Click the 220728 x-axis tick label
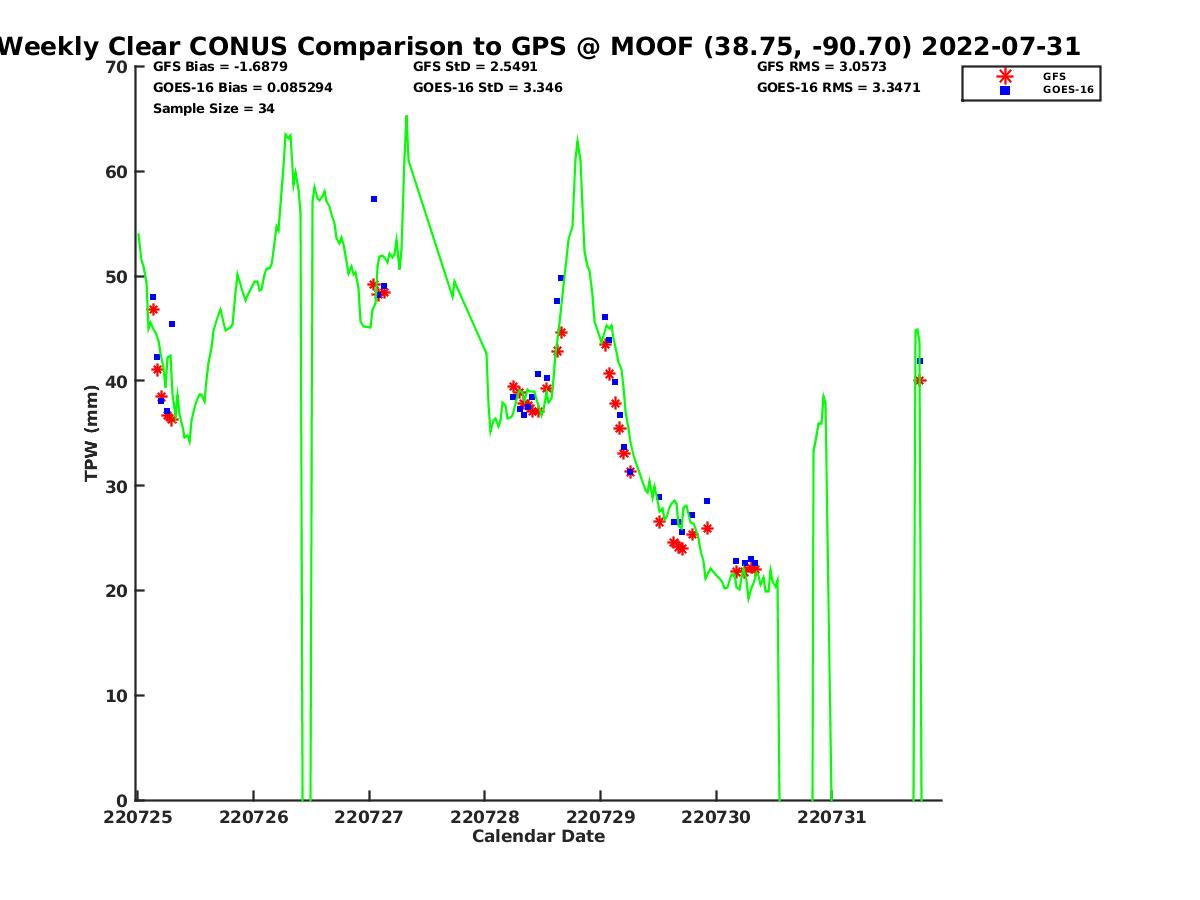Image resolution: width=1200 pixels, height=900 pixels. [x=485, y=817]
